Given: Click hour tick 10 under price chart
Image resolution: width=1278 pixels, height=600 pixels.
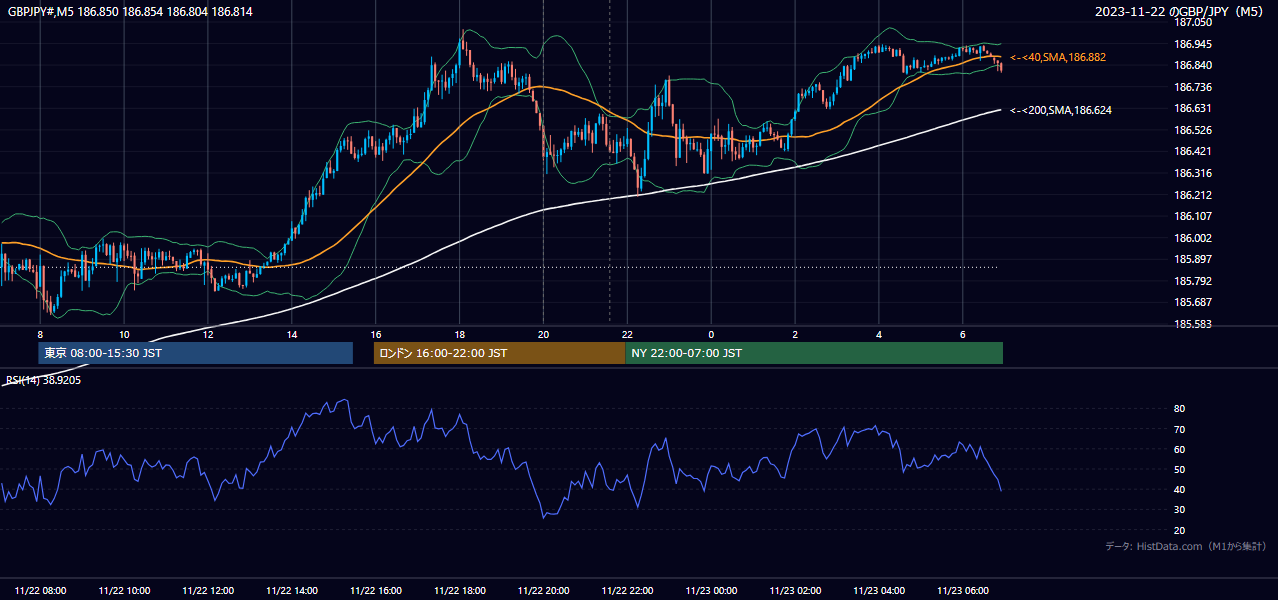Looking at the screenshot, I should [x=124, y=334].
